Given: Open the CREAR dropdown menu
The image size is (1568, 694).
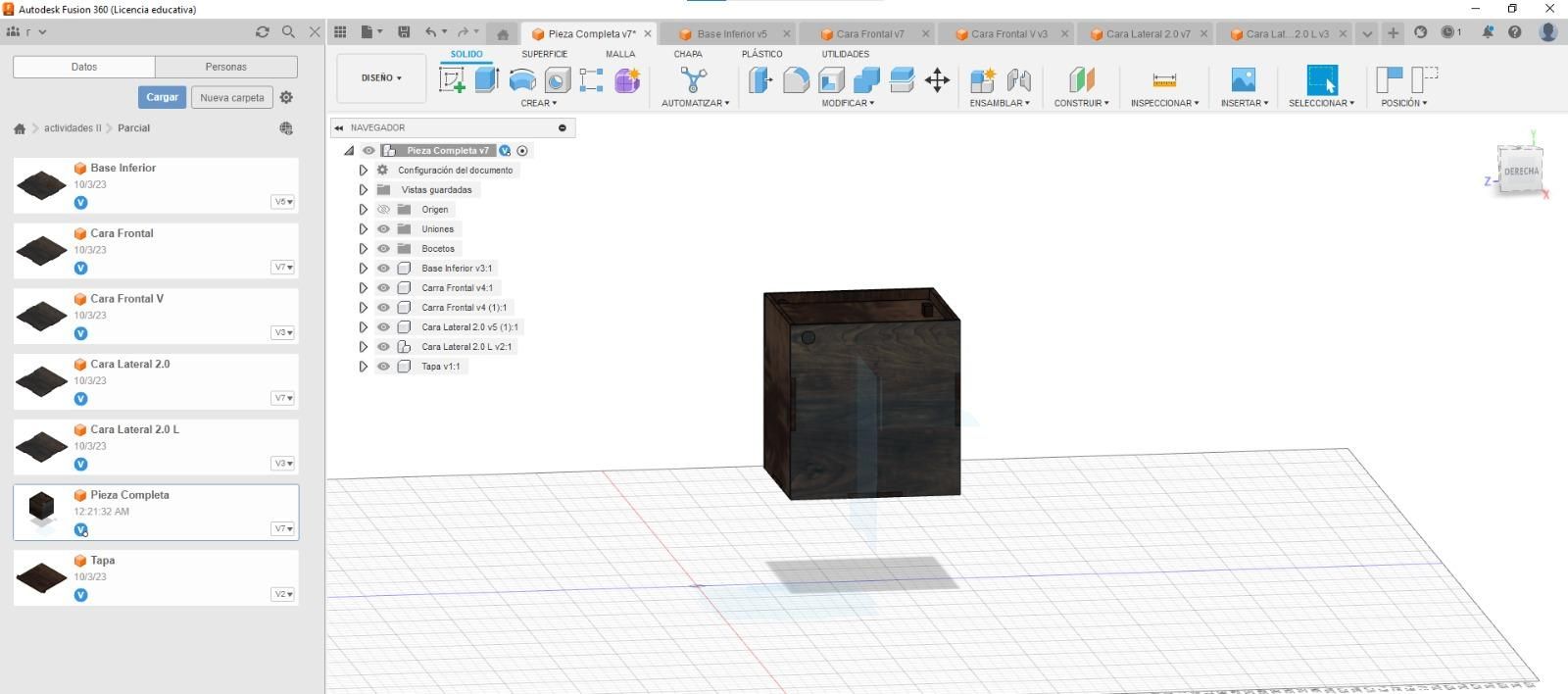Looking at the screenshot, I should [x=538, y=103].
